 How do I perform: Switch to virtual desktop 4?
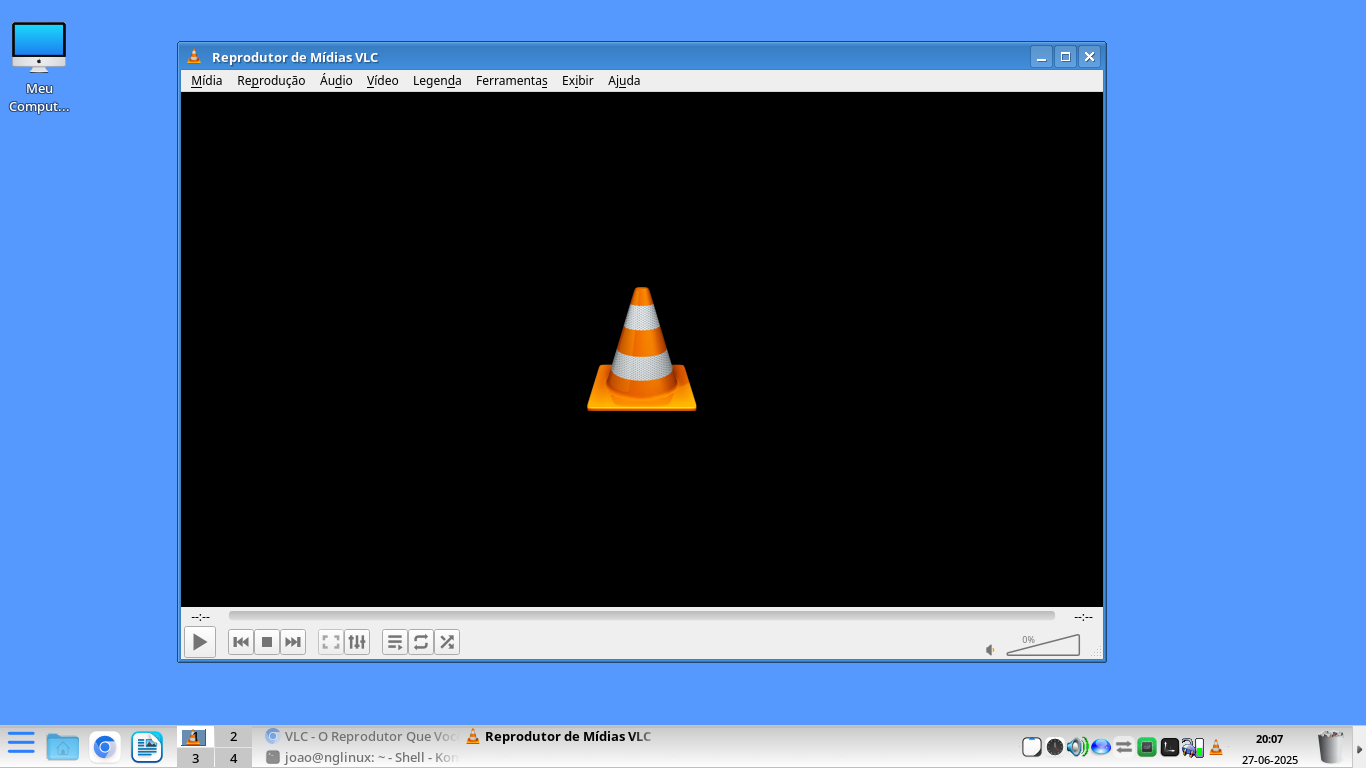pyautogui.click(x=234, y=758)
